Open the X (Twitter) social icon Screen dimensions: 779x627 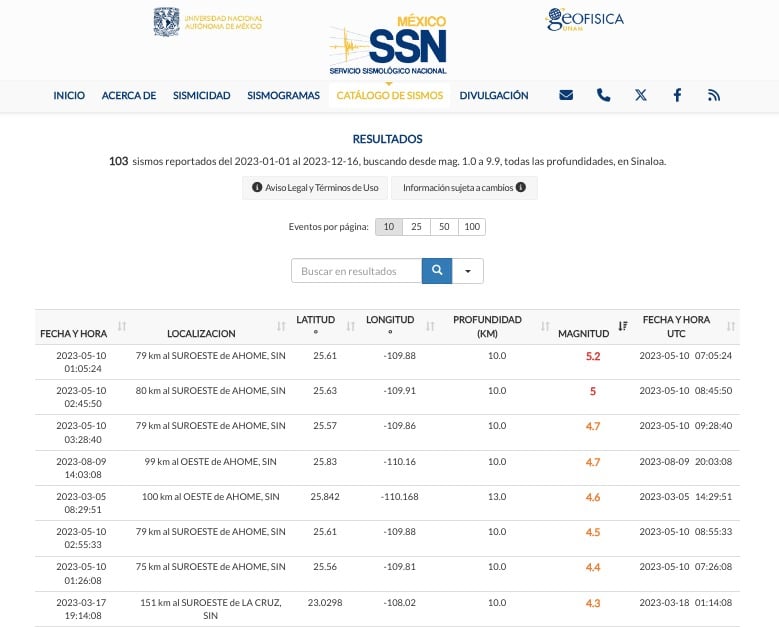click(x=640, y=95)
